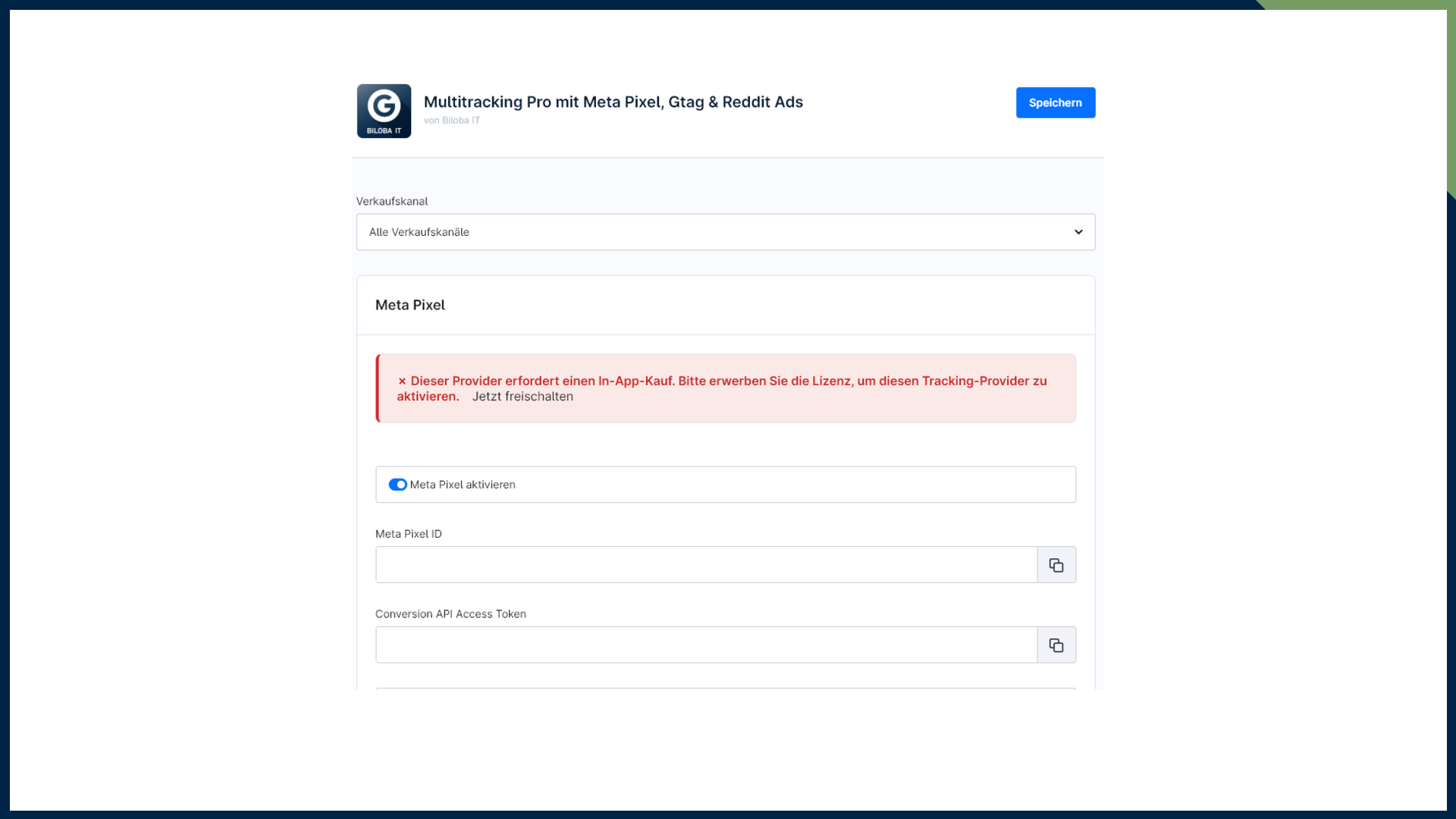
Task: Click the Verkaufskanal dropdown chevron arrow
Action: point(1078,232)
